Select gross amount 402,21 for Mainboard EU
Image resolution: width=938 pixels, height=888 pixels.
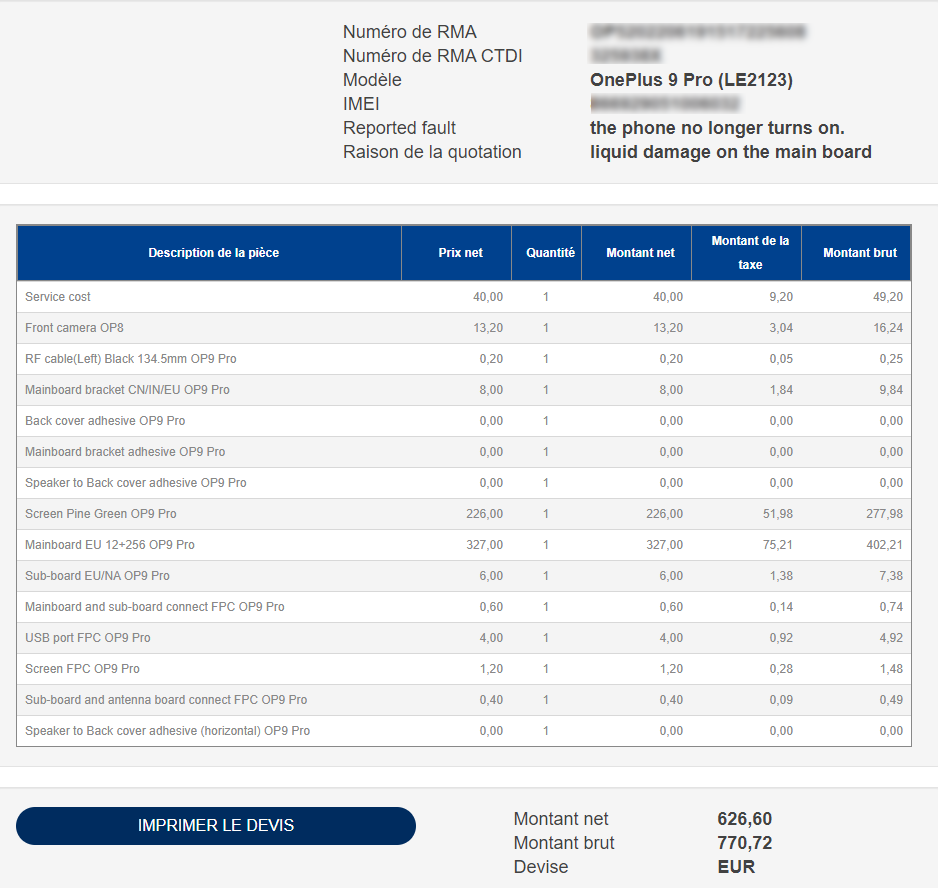tap(885, 545)
